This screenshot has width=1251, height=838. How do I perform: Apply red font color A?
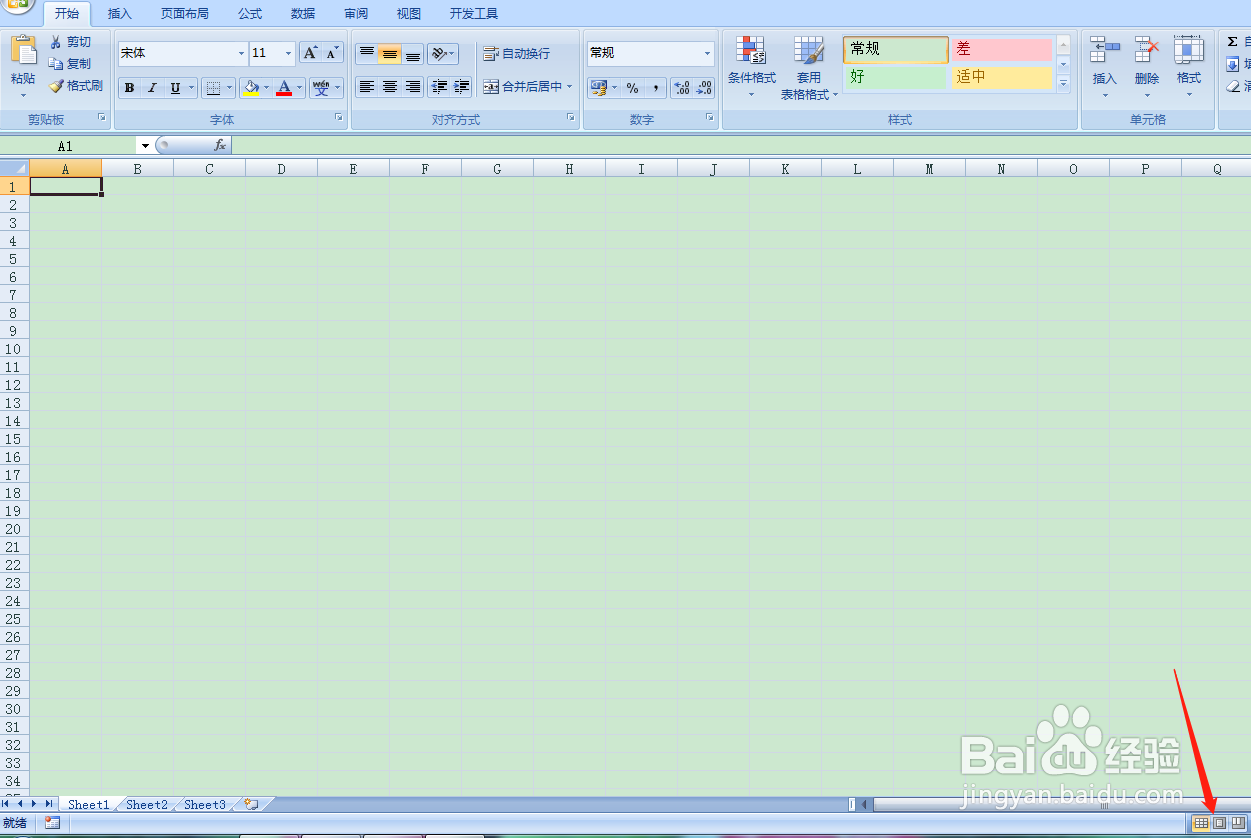click(x=284, y=88)
